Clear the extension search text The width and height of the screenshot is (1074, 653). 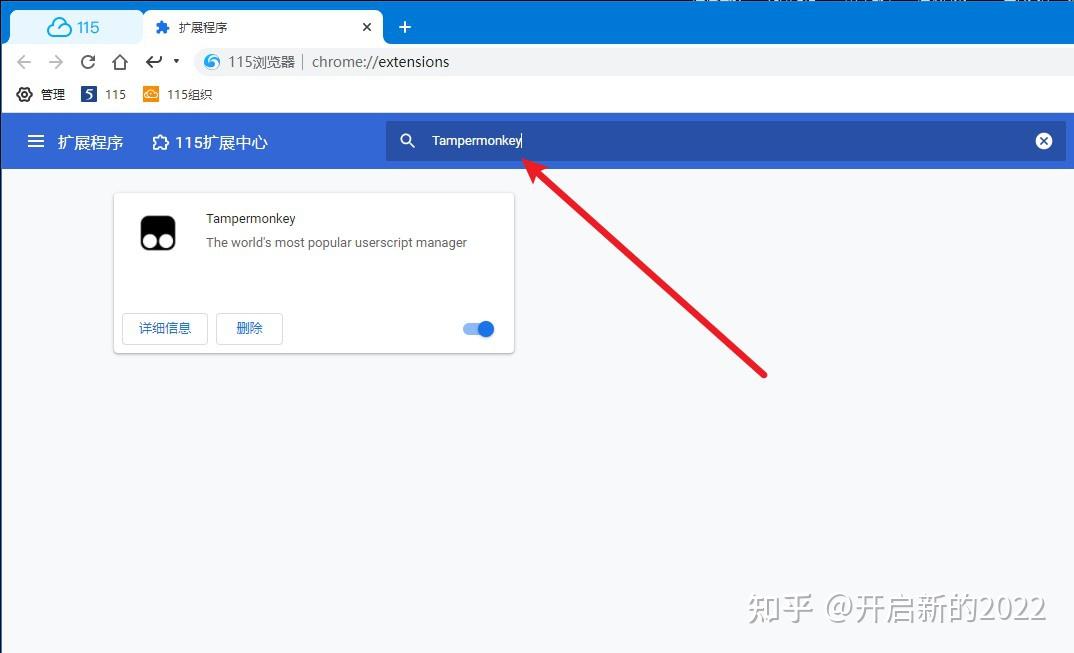tap(1044, 141)
